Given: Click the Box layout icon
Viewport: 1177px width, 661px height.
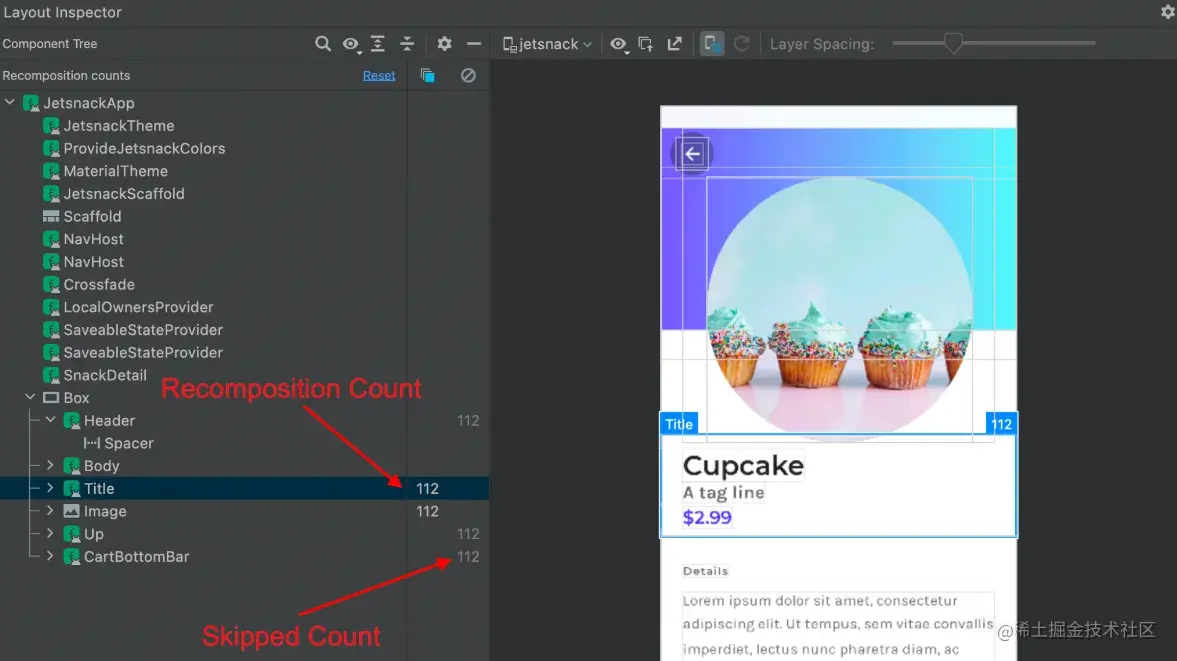Looking at the screenshot, I should coord(51,398).
